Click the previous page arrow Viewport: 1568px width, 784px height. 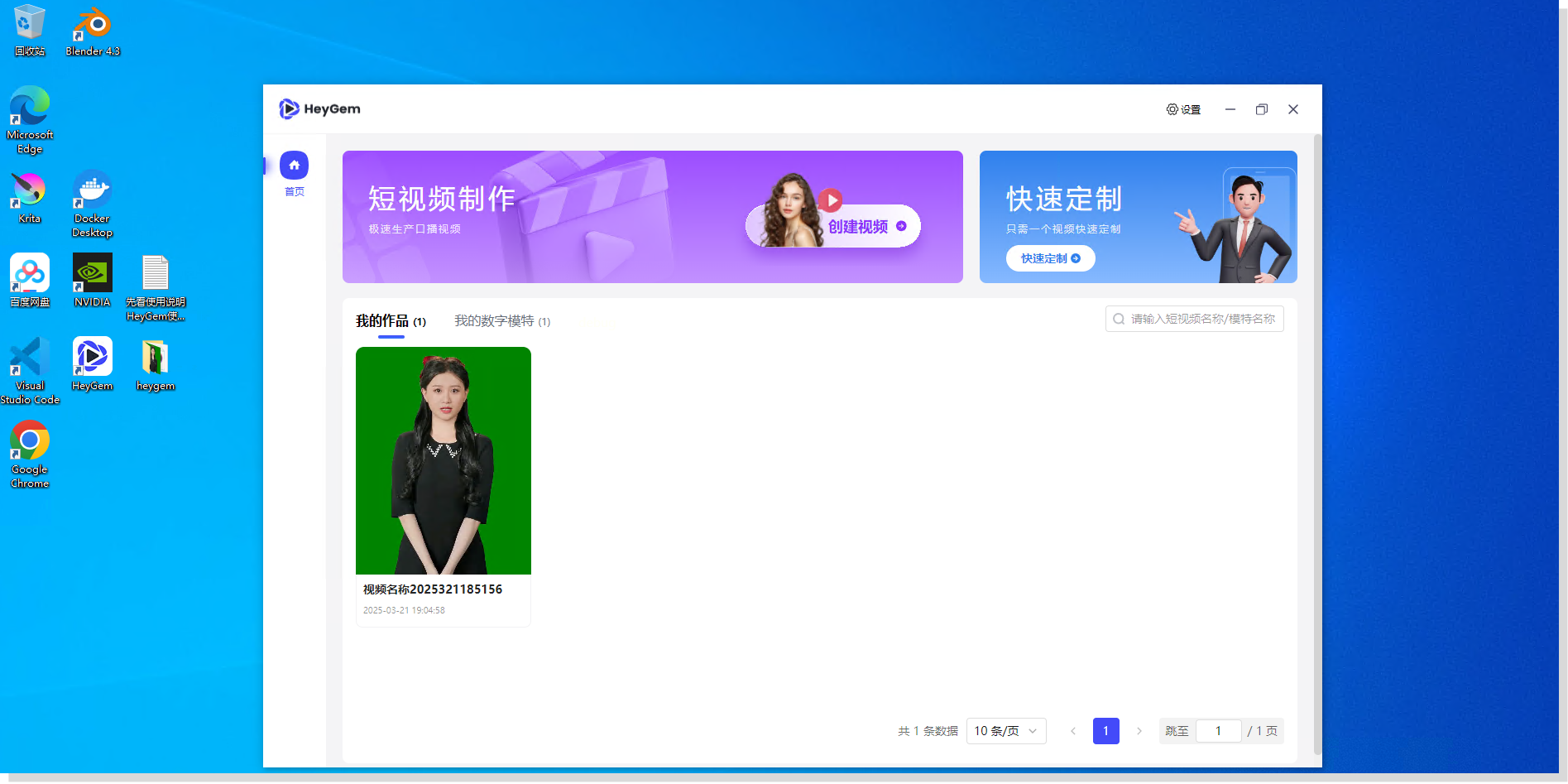coord(1073,731)
